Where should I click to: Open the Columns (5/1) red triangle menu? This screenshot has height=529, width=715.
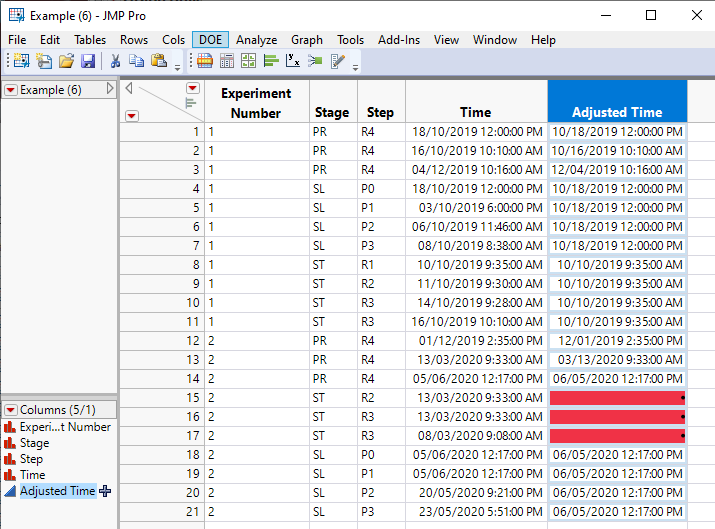point(11,410)
